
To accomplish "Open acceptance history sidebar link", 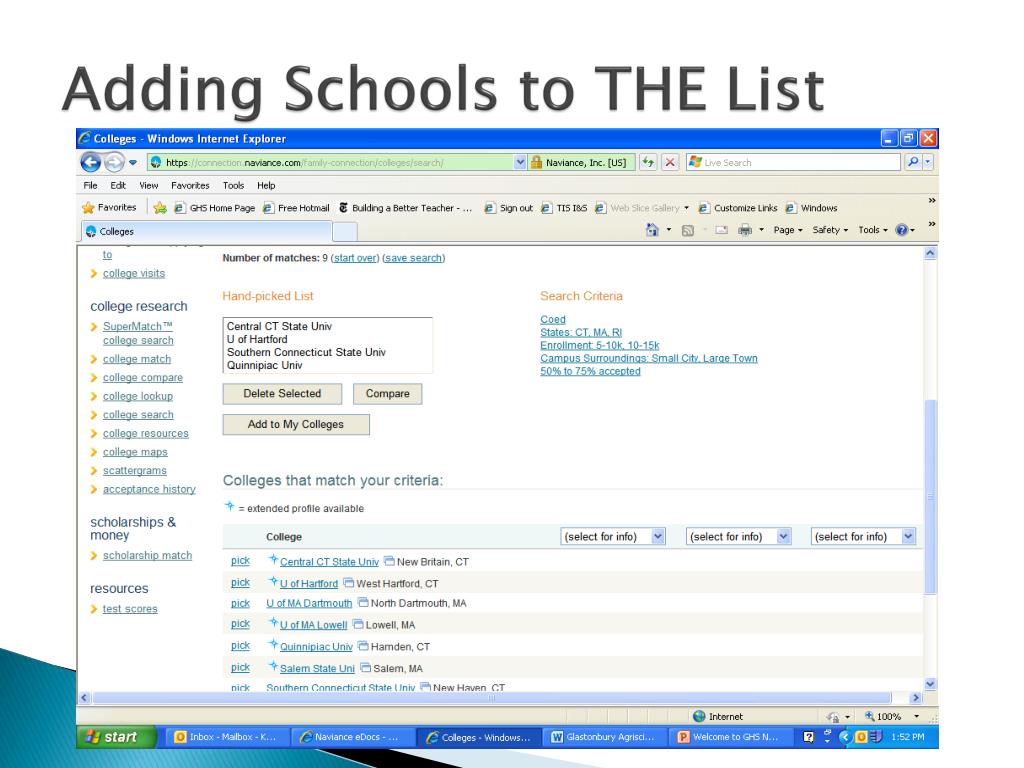I will 149,489.
